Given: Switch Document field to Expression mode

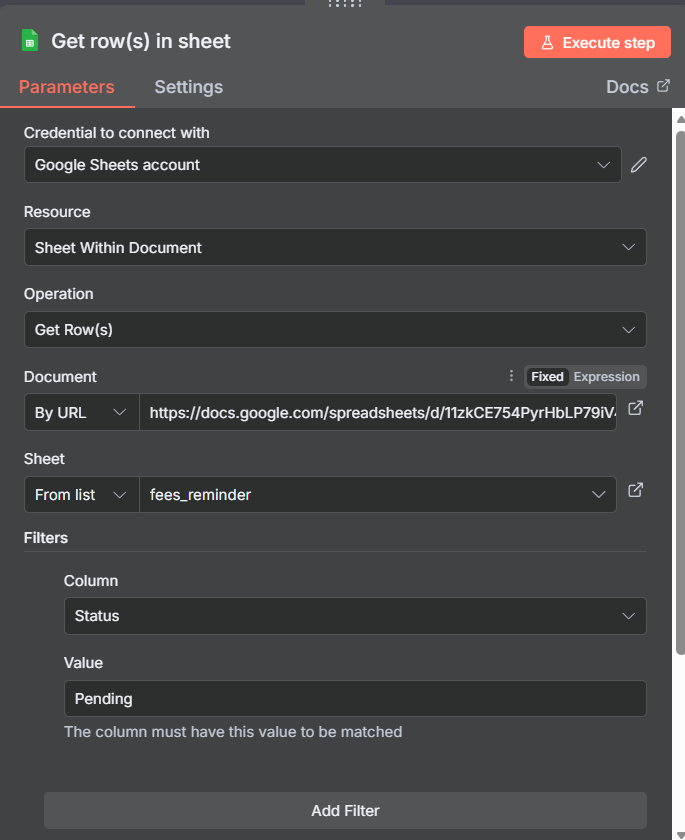Looking at the screenshot, I should click(x=606, y=377).
